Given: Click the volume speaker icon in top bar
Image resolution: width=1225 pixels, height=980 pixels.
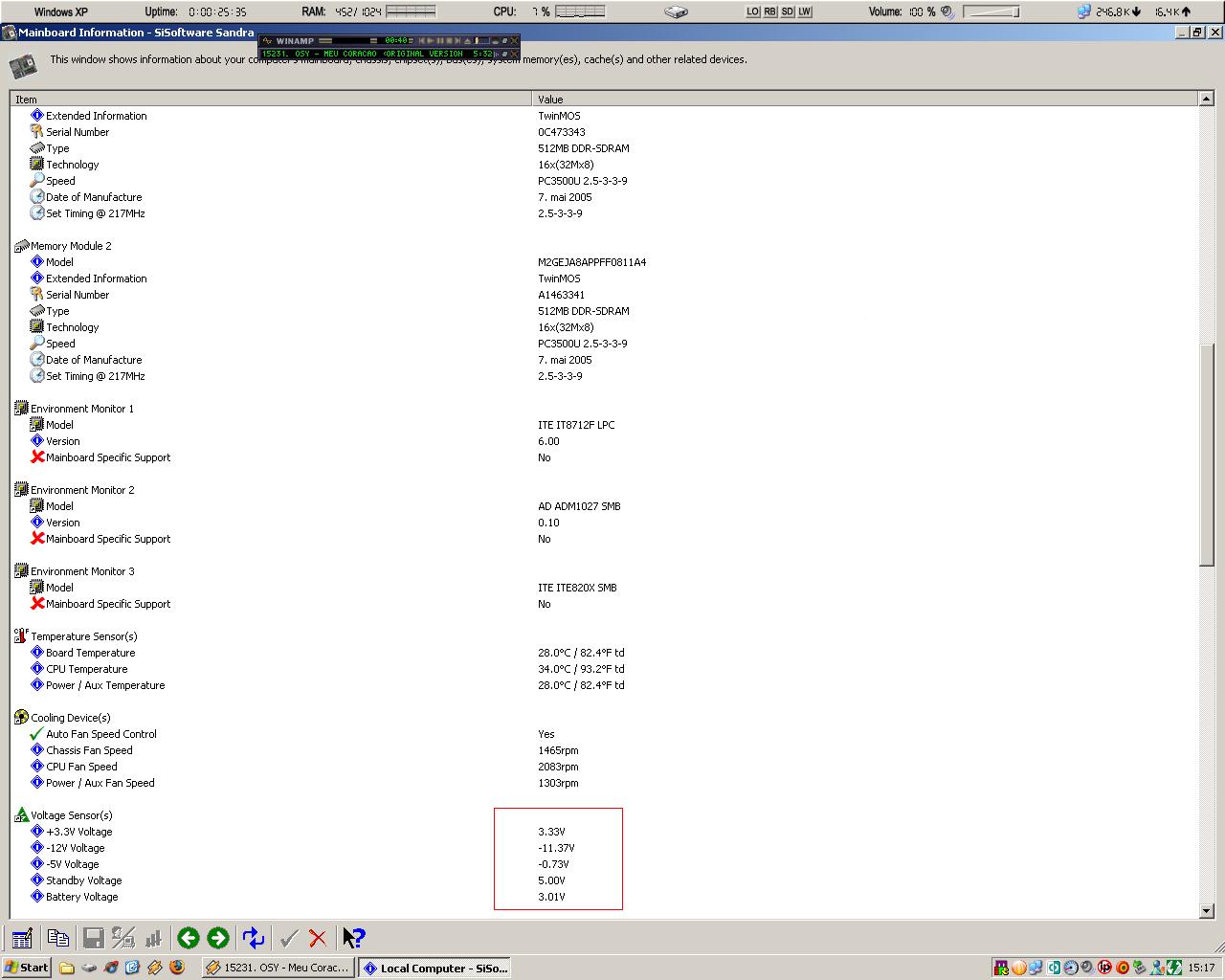Looking at the screenshot, I should click(947, 11).
